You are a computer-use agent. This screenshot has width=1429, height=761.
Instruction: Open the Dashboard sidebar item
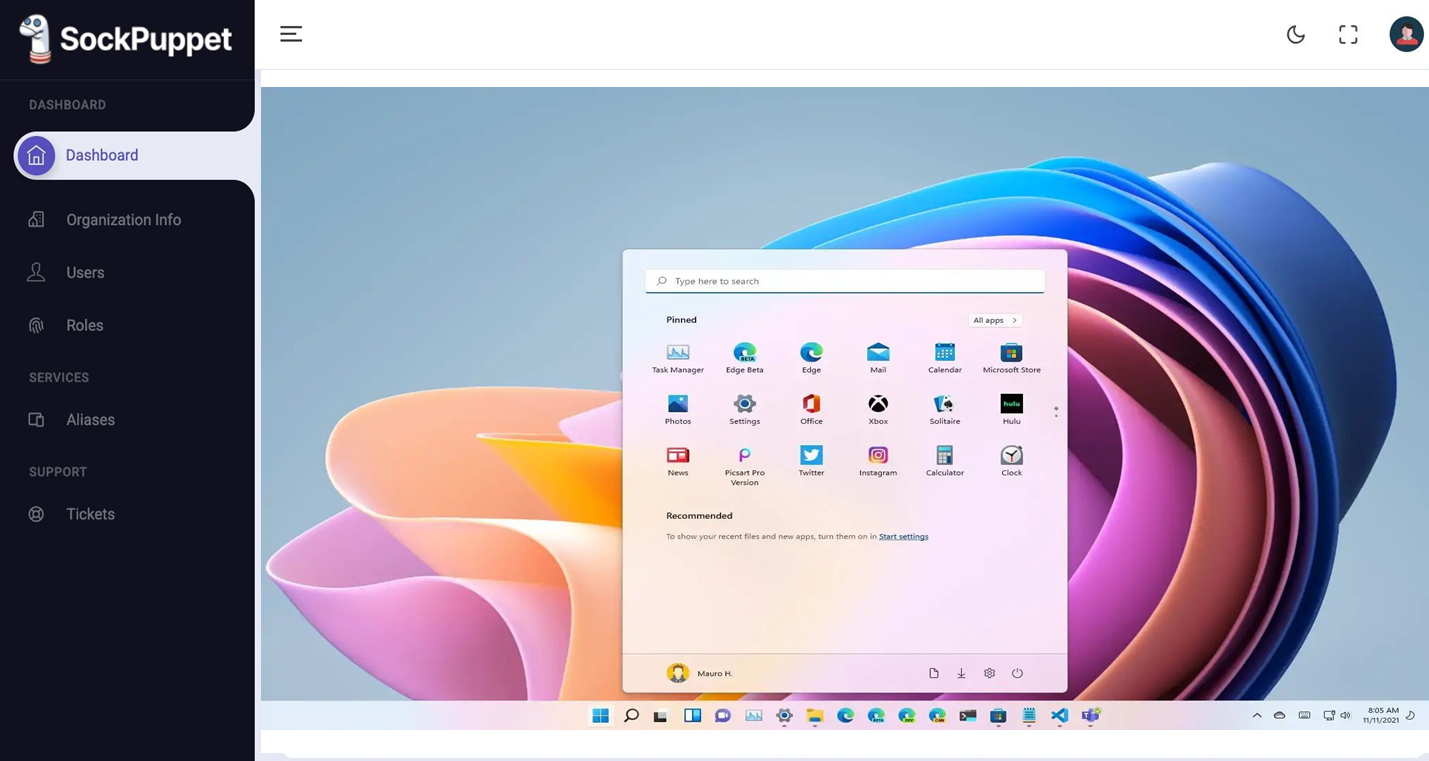pyautogui.click(x=102, y=156)
